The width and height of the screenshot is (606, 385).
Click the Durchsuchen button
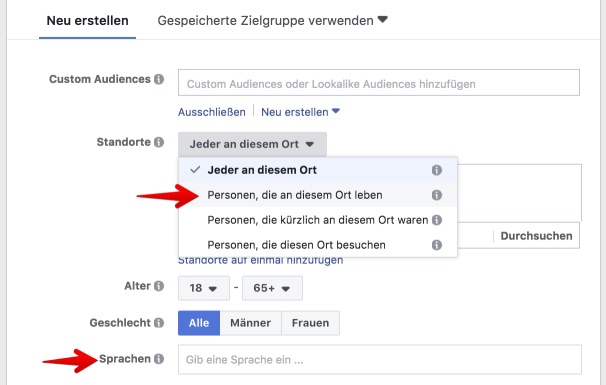tap(536, 236)
